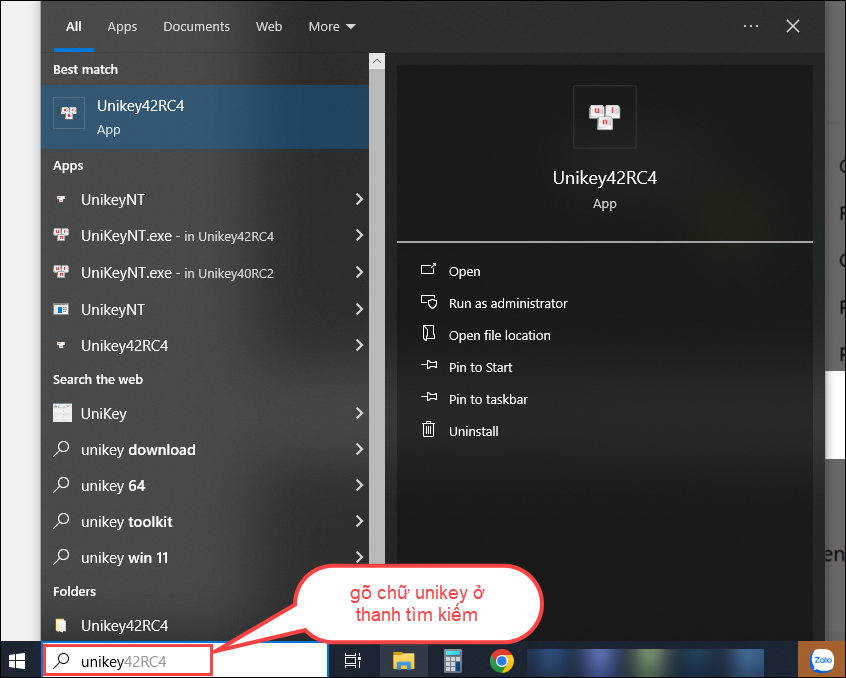
Task: Click the Open icon in the preview pane
Action: tap(428, 269)
